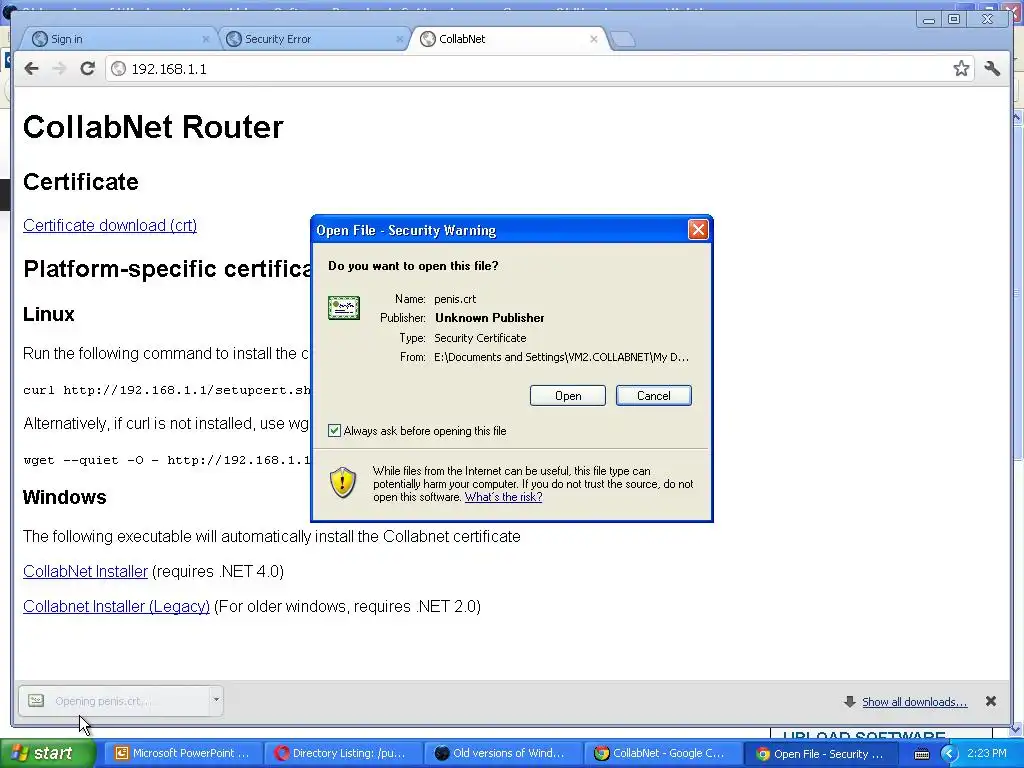Viewport: 1024px width, 768px height.
Task: Click the wget --quiet command text
Action: pos(167,460)
